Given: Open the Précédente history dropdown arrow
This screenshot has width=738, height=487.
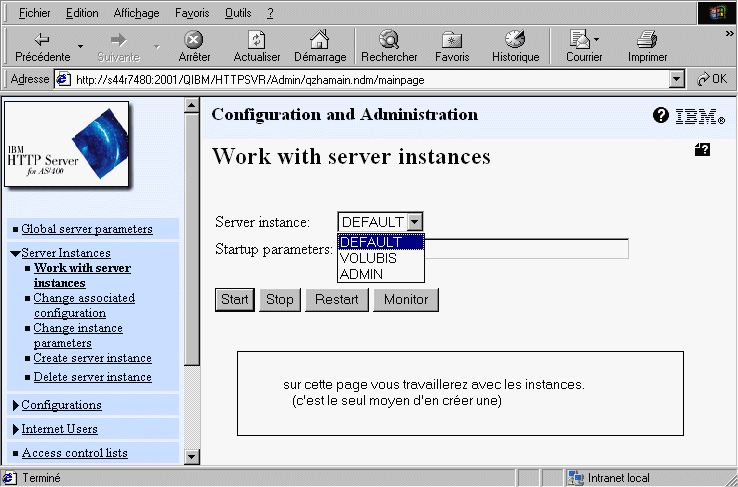Looking at the screenshot, I should click(80, 46).
